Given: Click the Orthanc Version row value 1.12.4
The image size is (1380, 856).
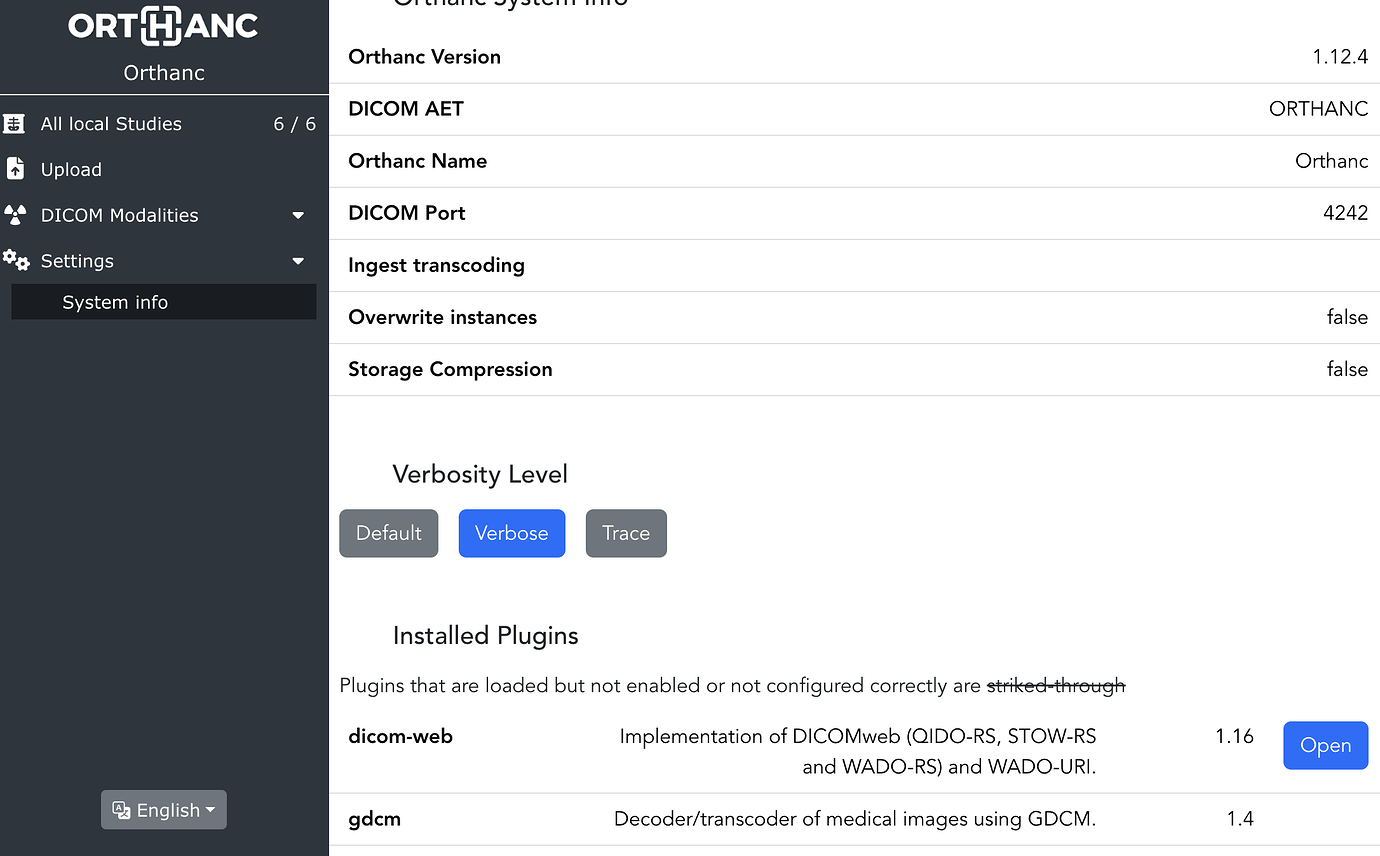Looking at the screenshot, I should pyautogui.click(x=1339, y=57).
